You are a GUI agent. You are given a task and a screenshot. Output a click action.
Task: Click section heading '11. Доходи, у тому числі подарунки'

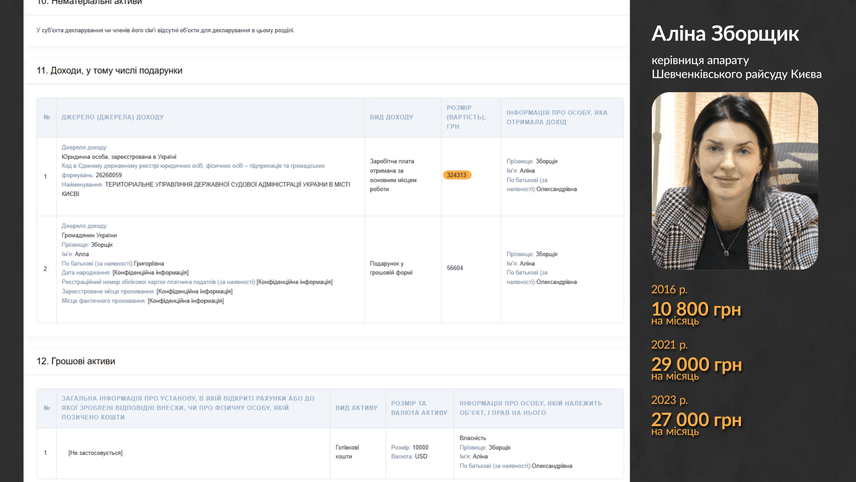[x=109, y=71]
